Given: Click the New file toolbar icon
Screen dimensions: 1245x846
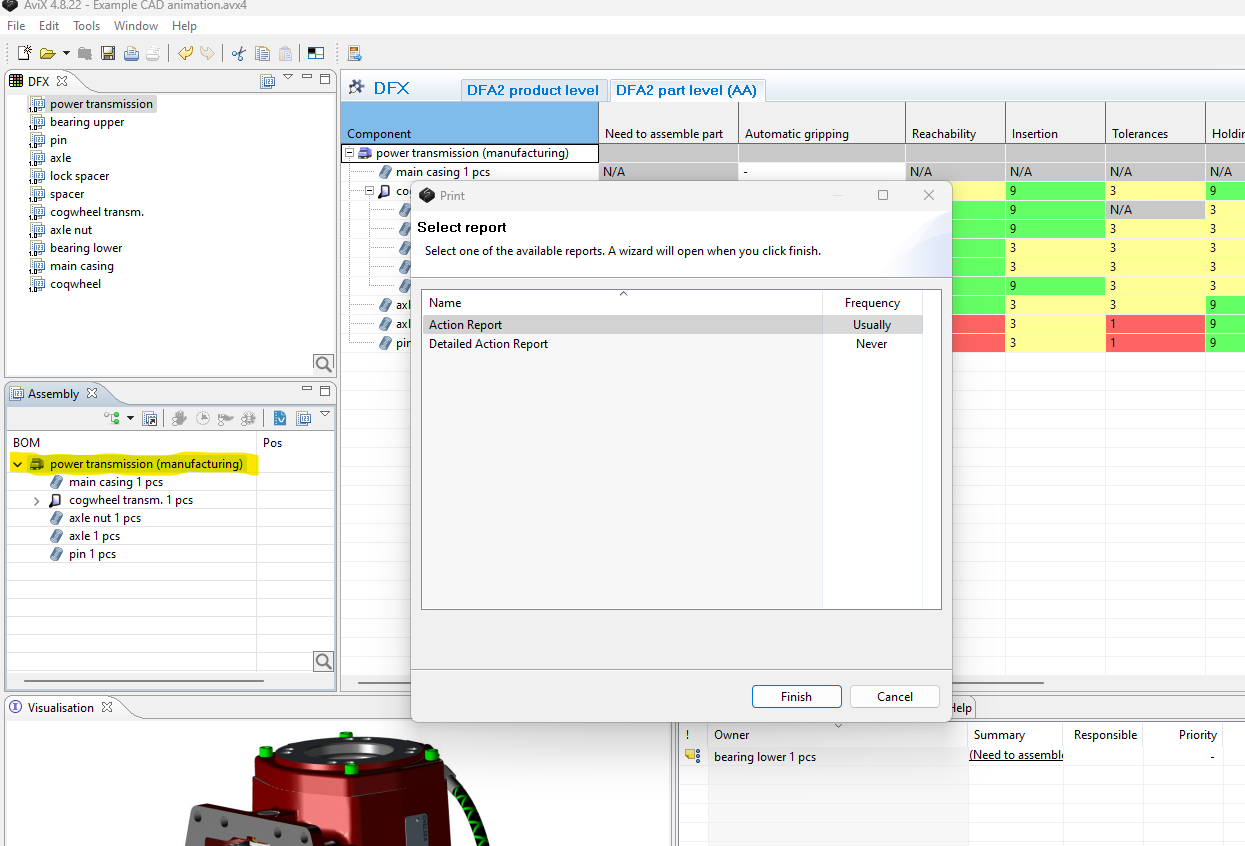Looking at the screenshot, I should pos(23,53).
